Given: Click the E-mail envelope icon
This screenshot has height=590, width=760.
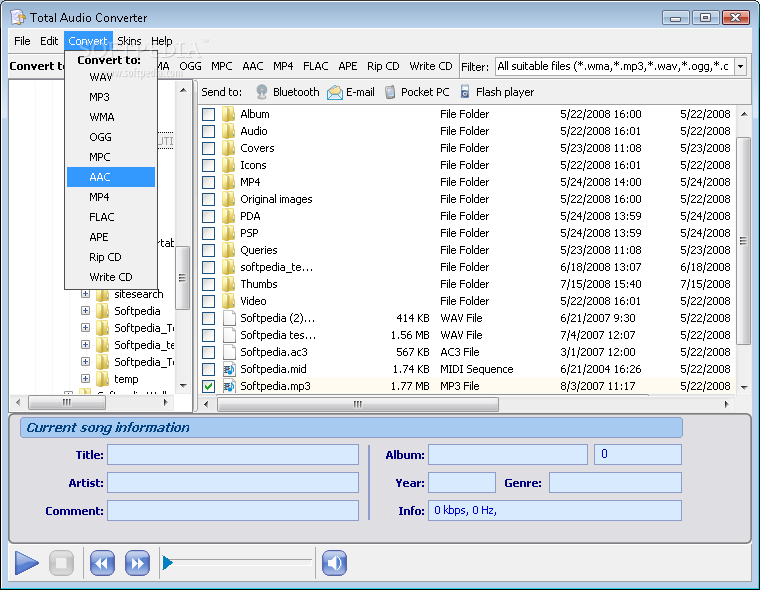Looking at the screenshot, I should coord(334,92).
